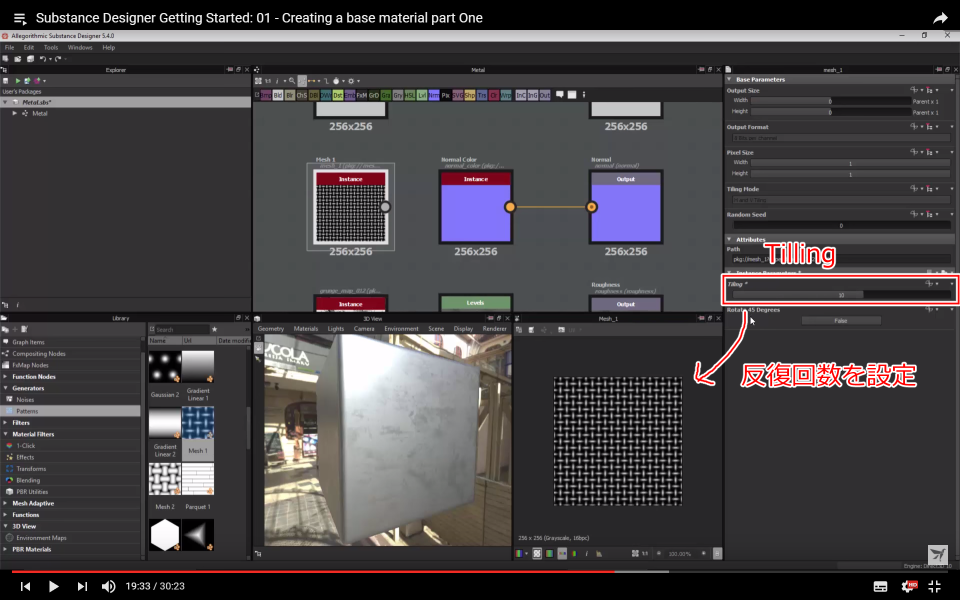This screenshot has width=960, height=600.
Task: Toggle 2D view tiling checkerboard button
Action: point(537,553)
